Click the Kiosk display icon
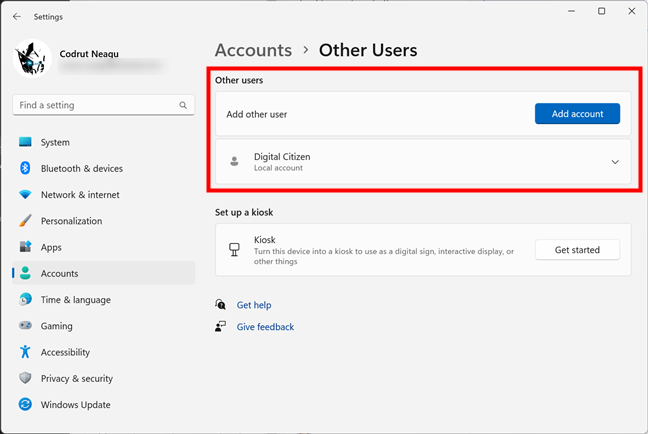The height and width of the screenshot is (434, 648). point(234,250)
